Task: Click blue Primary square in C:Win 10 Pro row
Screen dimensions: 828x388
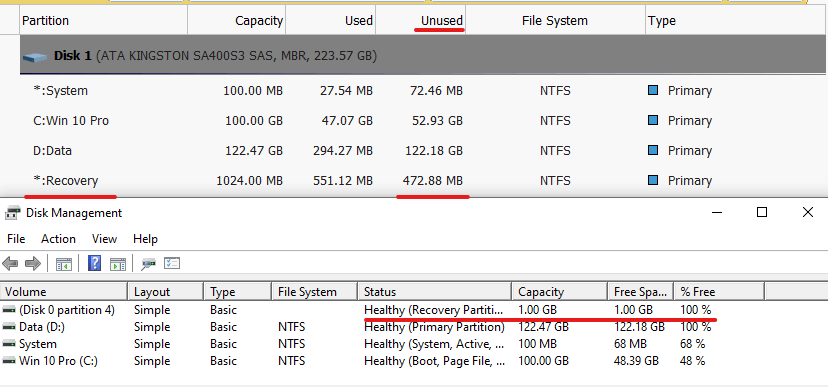Action: pyautogui.click(x=653, y=120)
